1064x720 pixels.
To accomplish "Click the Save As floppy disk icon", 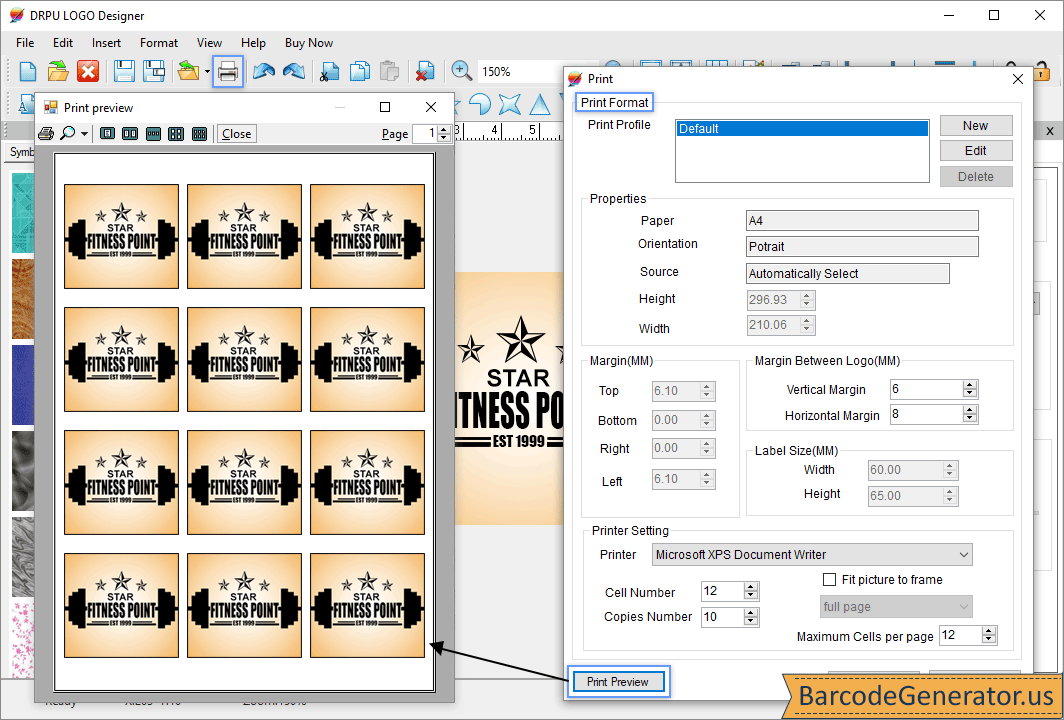I will tap(154, 71).
